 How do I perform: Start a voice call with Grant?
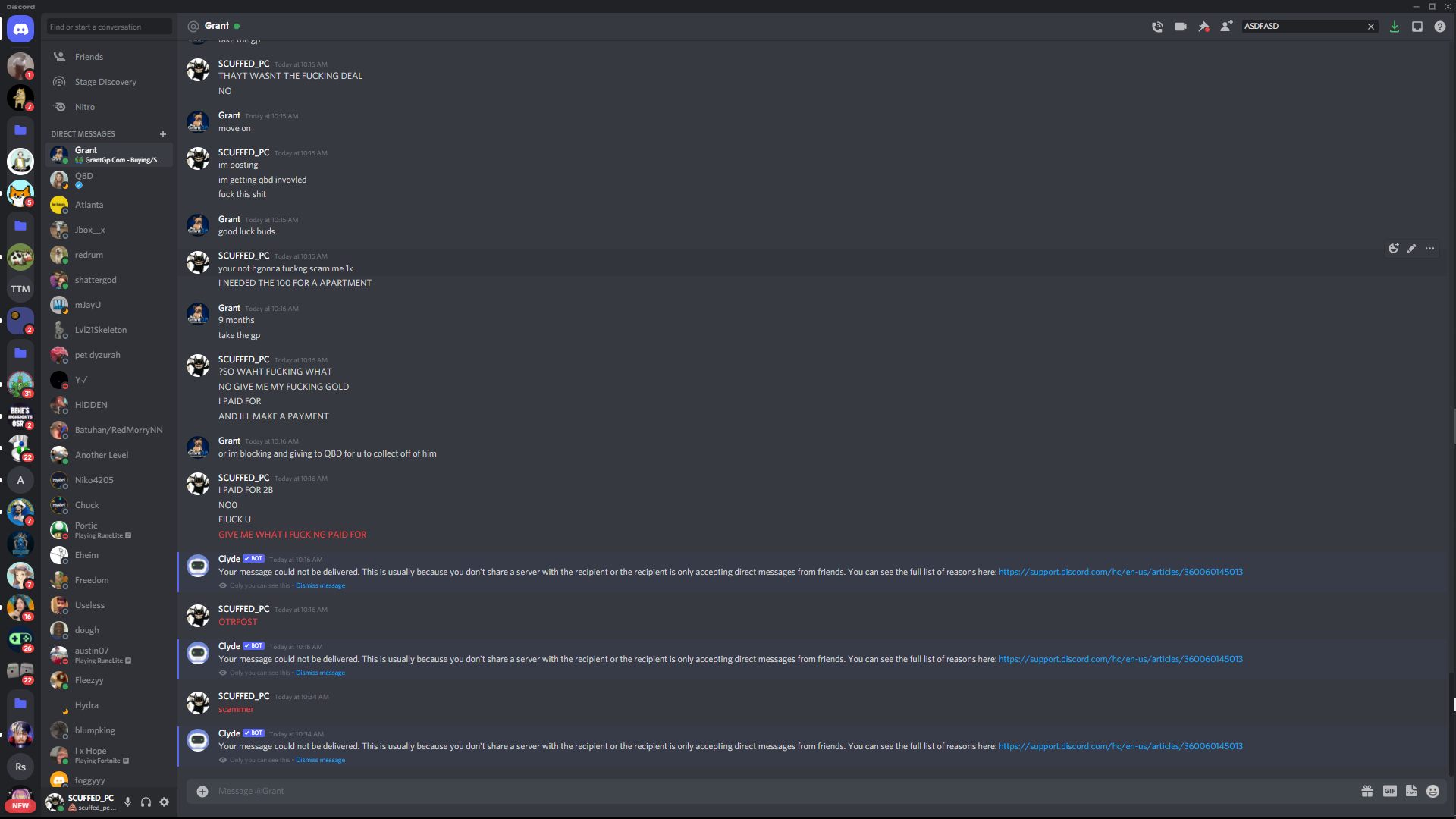(x=1157, y=27)
